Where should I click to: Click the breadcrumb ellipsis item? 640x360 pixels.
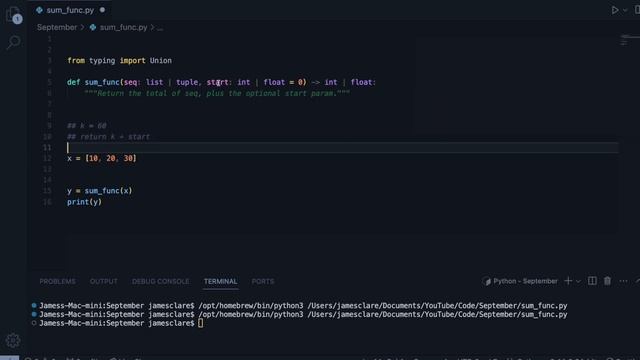pos(160,28)
